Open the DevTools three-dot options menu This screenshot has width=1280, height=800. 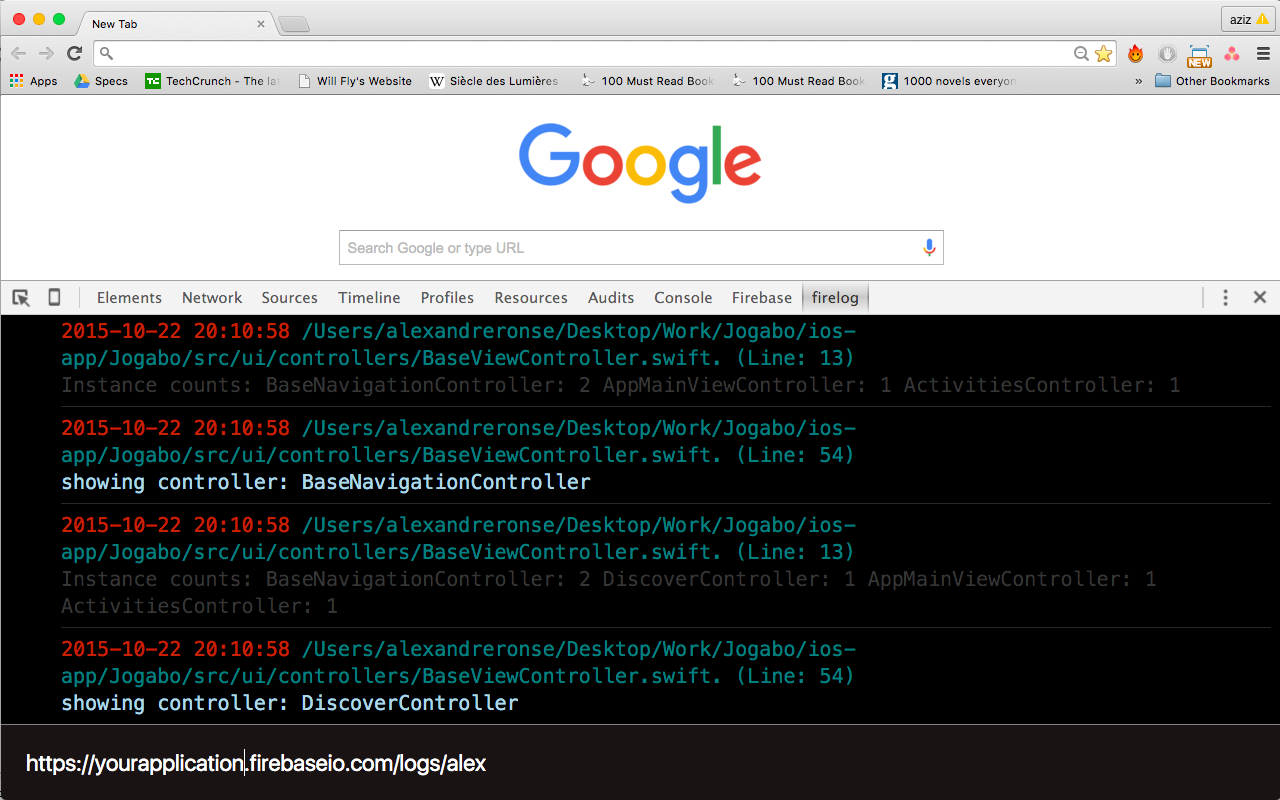(x=1225, y=297)
